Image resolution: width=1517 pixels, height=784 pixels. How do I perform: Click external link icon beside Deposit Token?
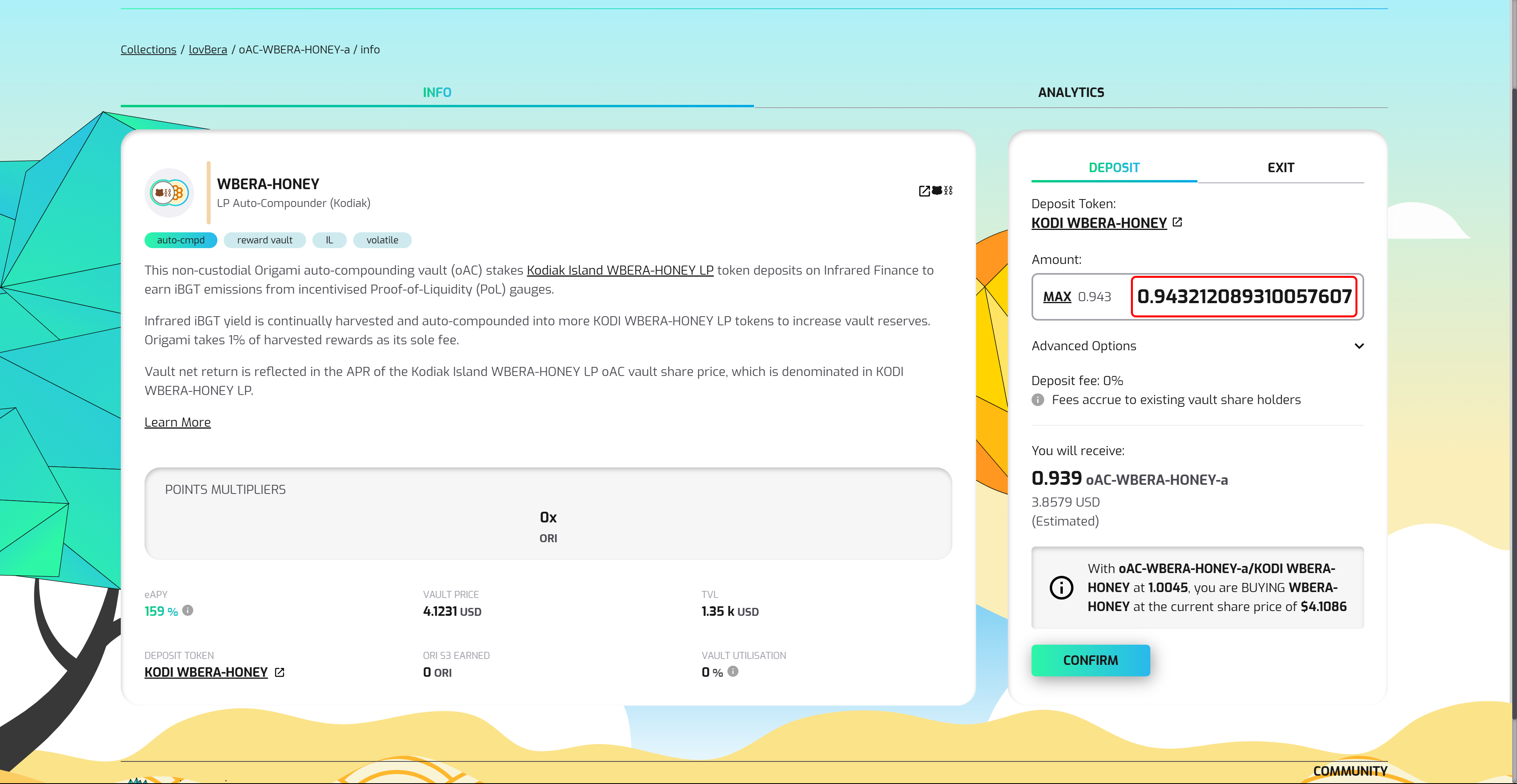click(x=1176, y=222)
